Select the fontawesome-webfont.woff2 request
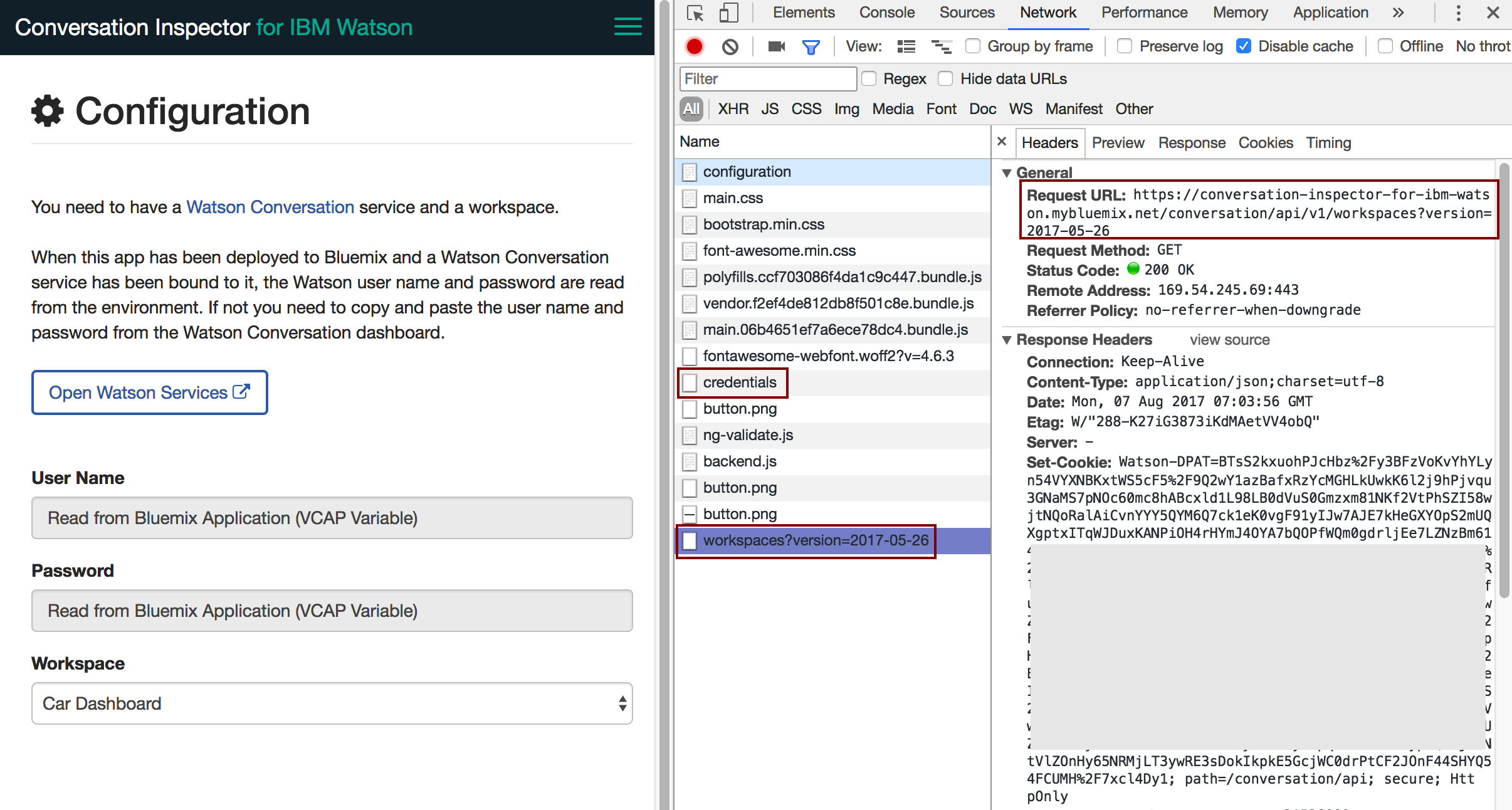This screenshot has width=1512, height=810. point(833,356)
